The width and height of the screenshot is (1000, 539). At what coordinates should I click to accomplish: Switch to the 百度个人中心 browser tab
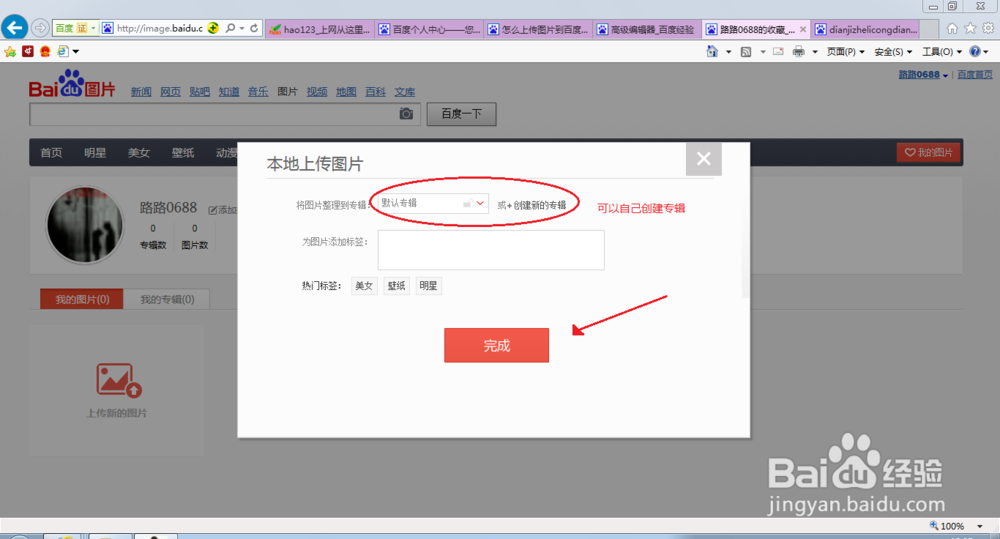(x=429, y=29)
